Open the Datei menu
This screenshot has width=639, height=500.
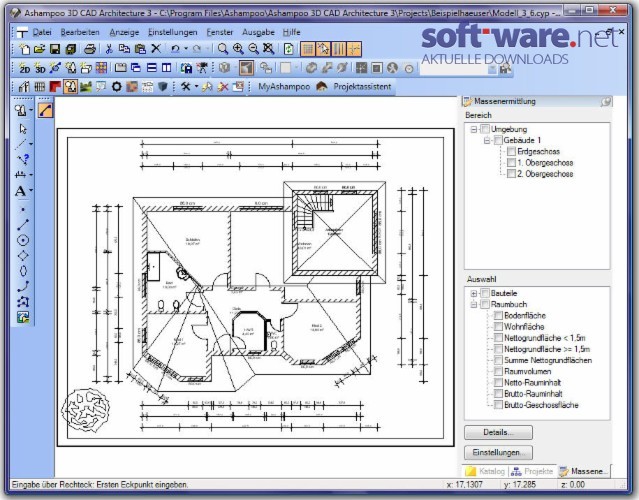pyautogui.click(x=42, y=32)
